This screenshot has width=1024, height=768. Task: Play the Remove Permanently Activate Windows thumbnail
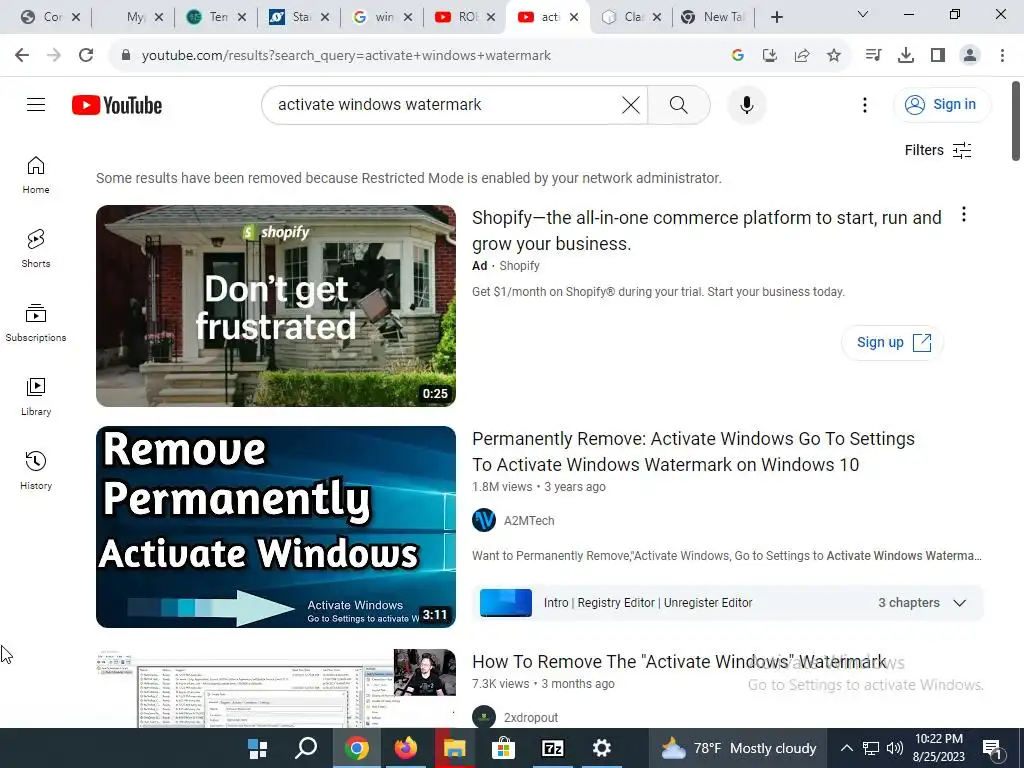(x=276, y=527)
